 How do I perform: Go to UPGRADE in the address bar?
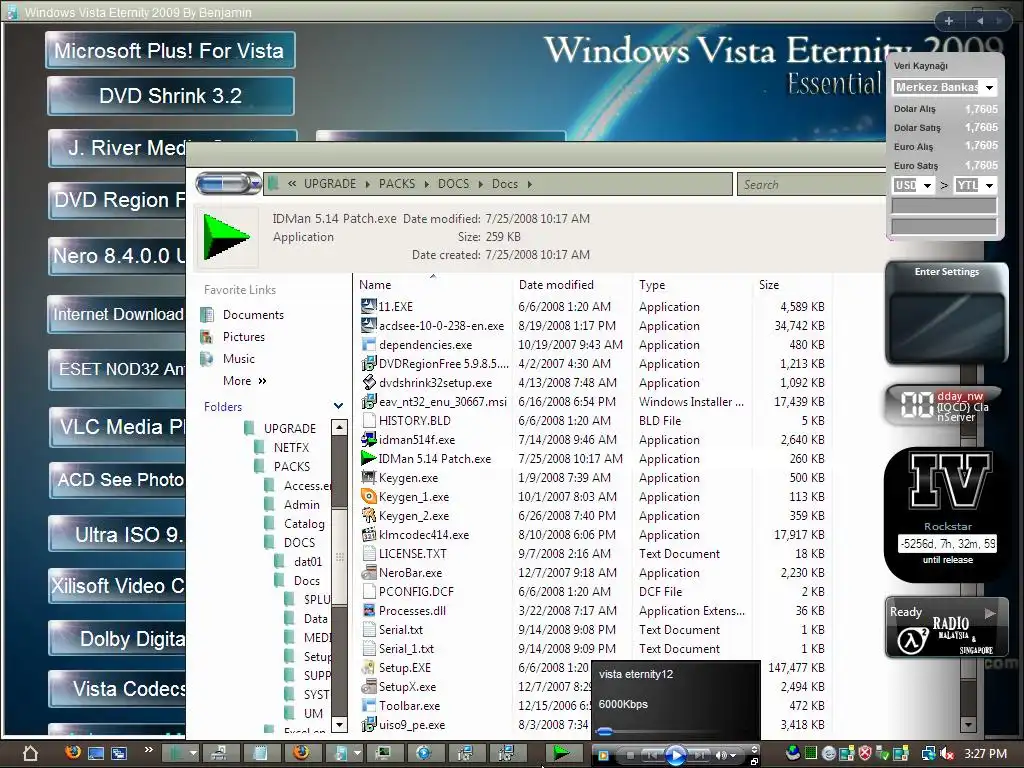click(x=330, y=184)
